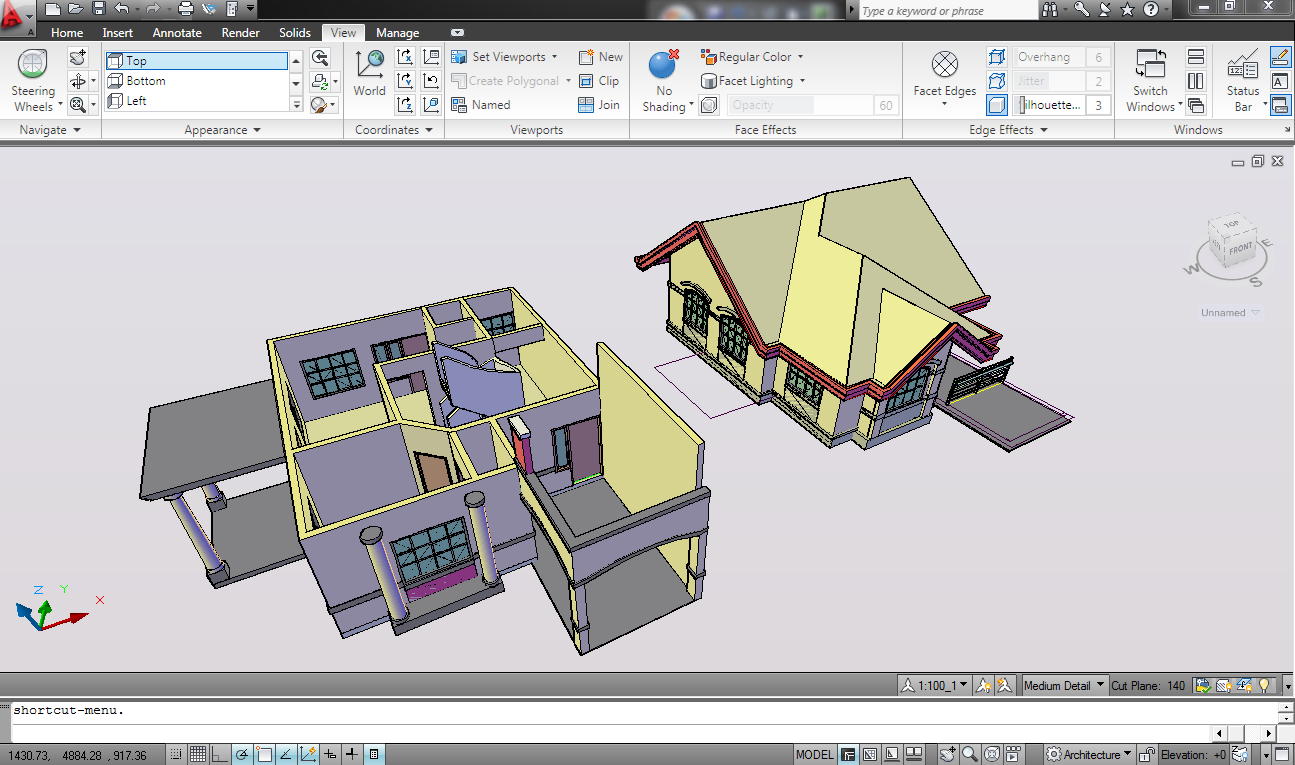The image size is (1295, 765).
Task: Toggle Polar Tracking in status bar
Action: click(242, 754)
